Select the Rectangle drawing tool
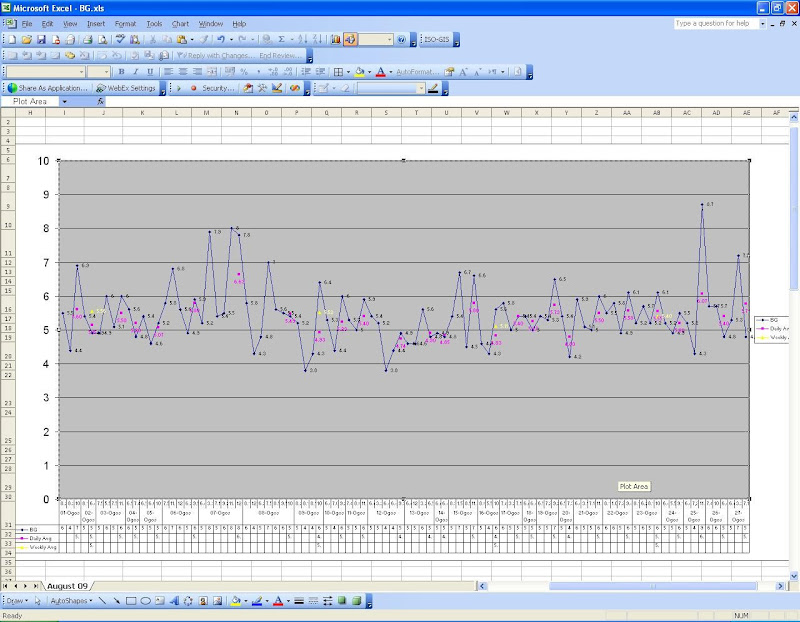 coord(130,601)
